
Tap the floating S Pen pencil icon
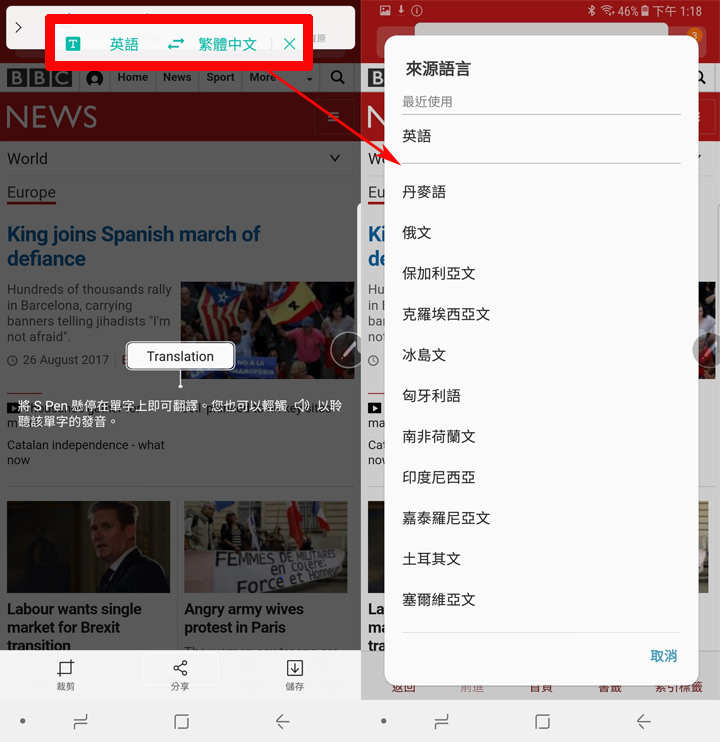click(x=346, y=350)
